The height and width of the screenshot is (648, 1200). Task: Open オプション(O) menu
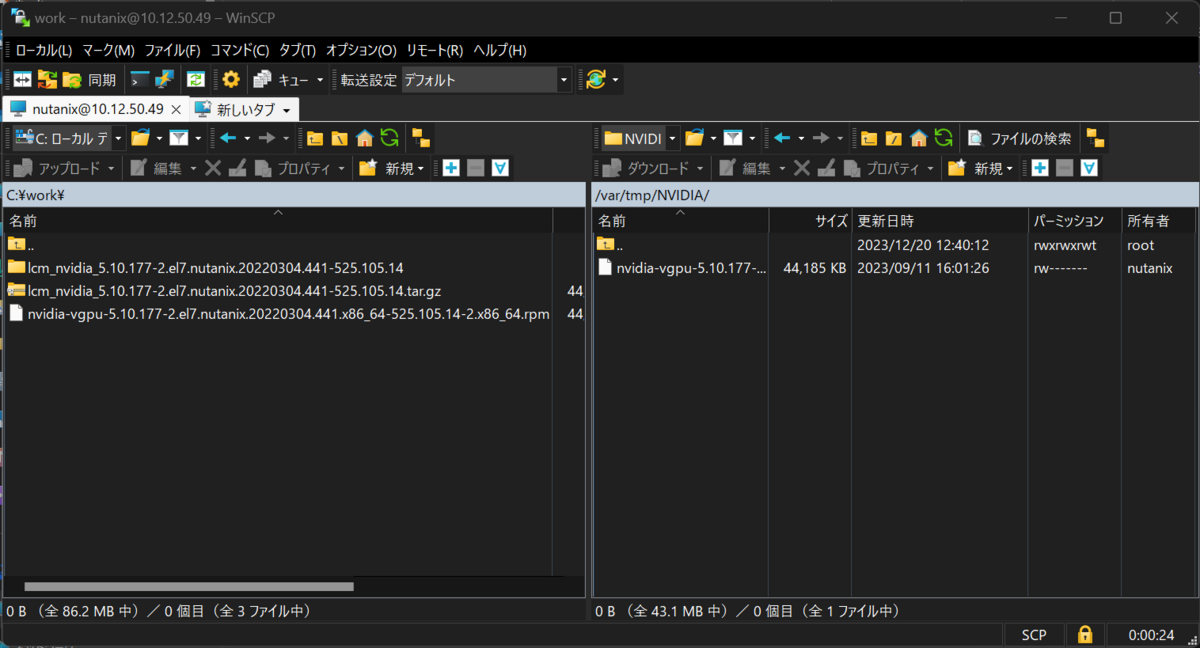coord(361,50)
